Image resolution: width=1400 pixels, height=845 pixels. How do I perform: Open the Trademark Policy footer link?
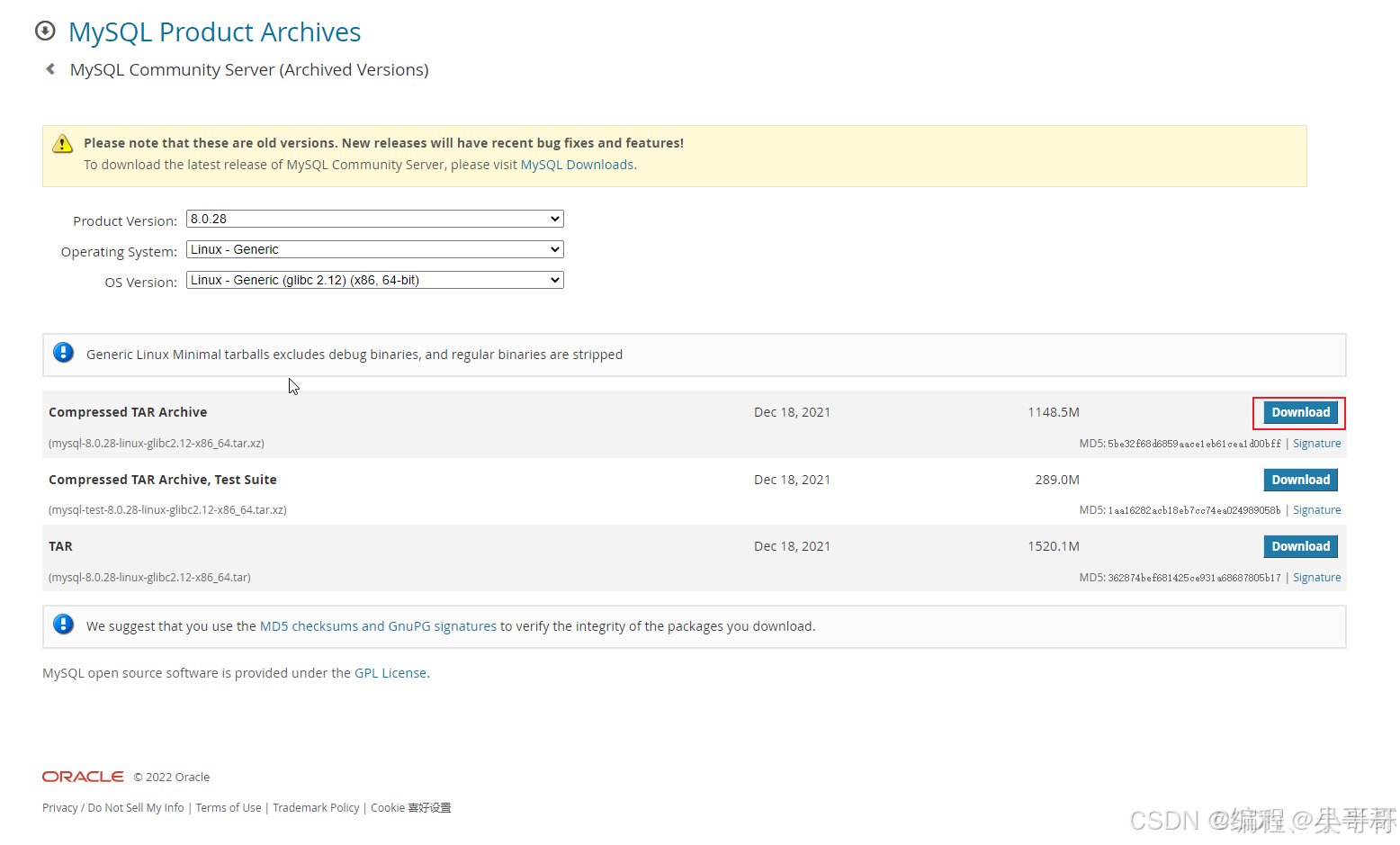tap(316, 808)
